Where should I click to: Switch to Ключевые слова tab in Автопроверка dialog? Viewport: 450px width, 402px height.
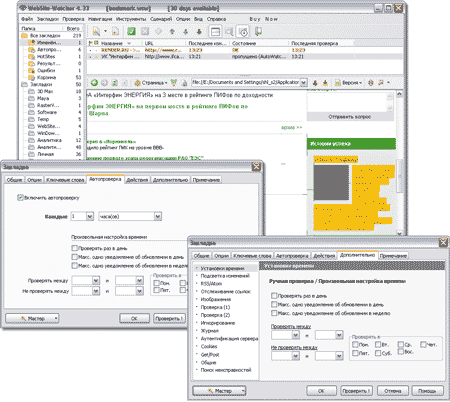[65, 180]
